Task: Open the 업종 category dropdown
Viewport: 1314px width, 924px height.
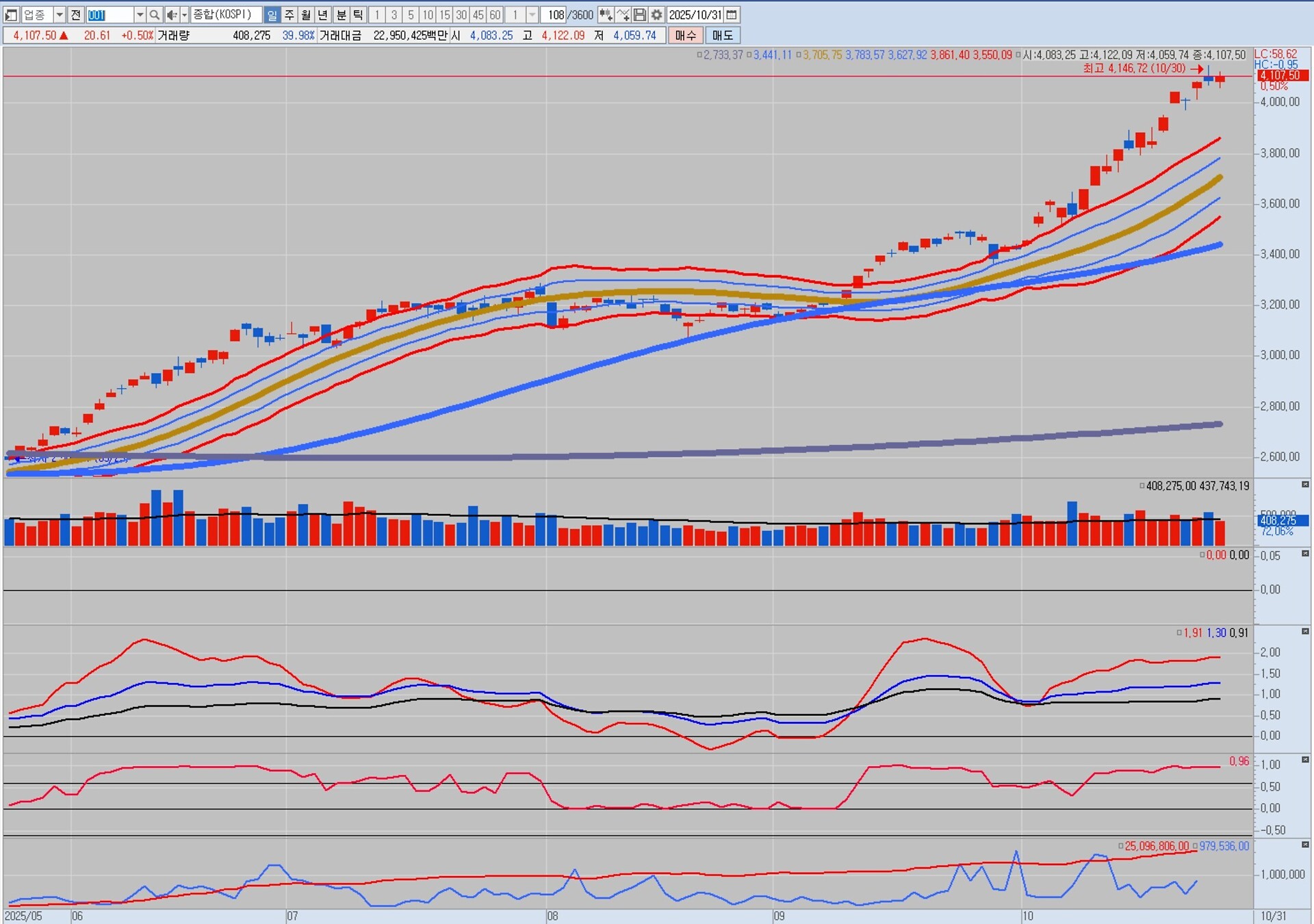Action: click(60, 14)
